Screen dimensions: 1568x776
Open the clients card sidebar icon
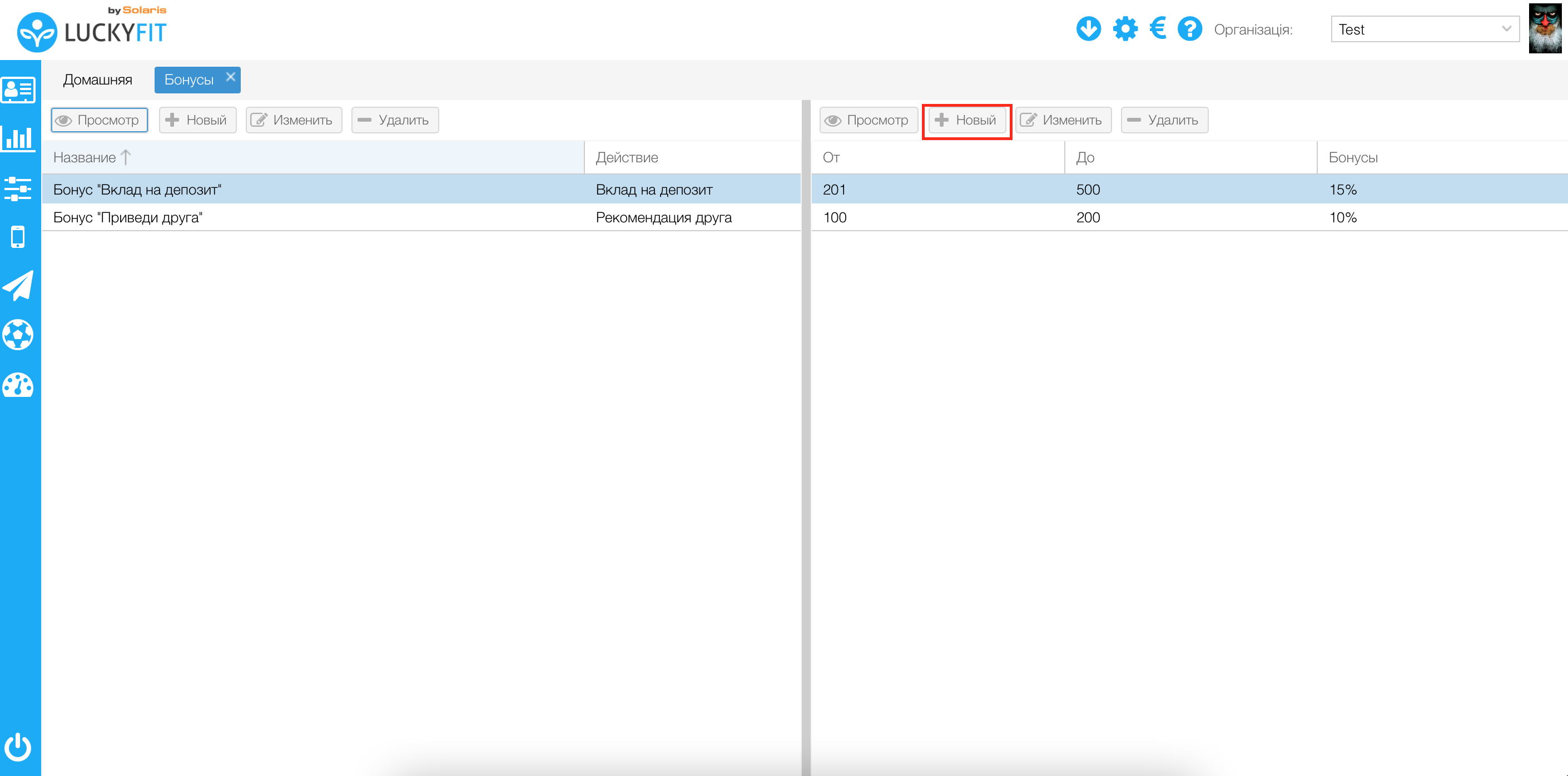click(x=18, y=90)
